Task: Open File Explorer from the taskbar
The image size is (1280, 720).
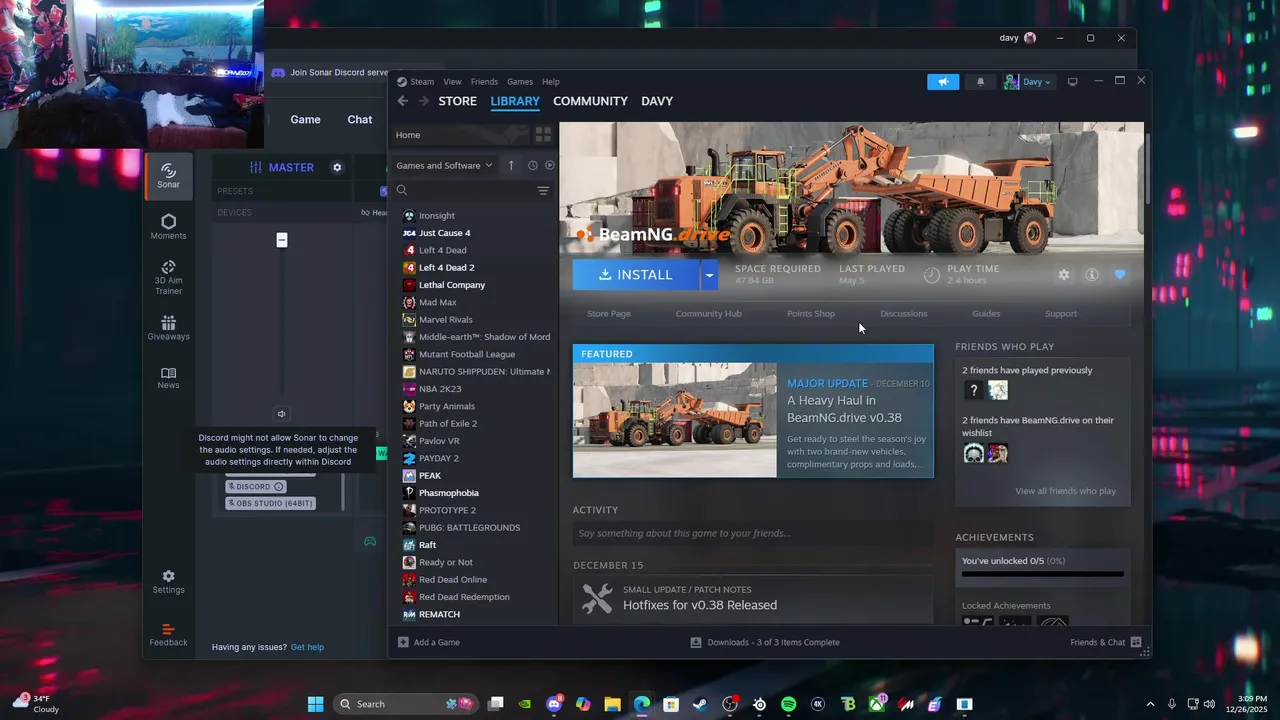Action: (612, 704)
